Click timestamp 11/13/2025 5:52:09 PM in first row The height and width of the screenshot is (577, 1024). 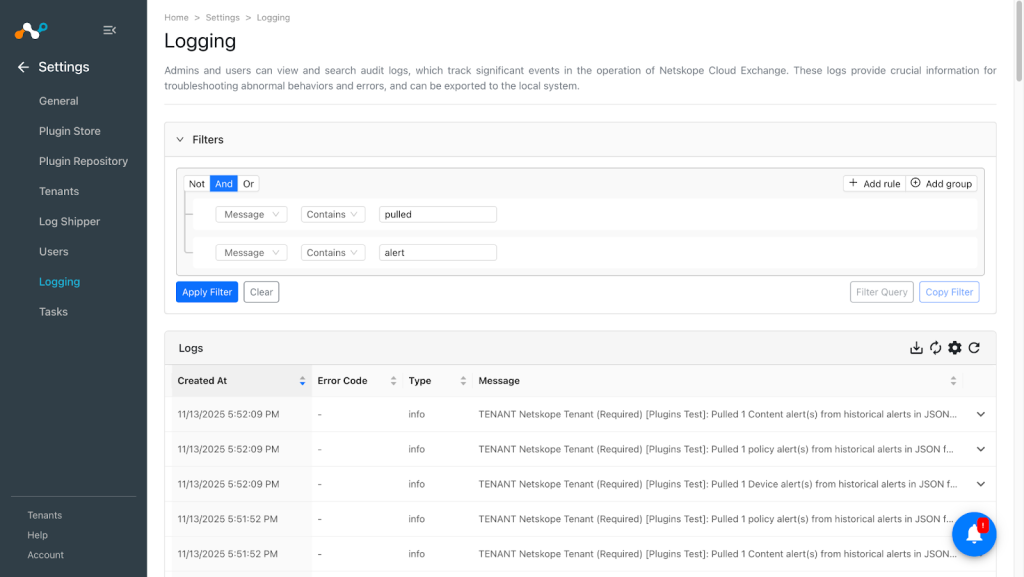coord(229,414)
